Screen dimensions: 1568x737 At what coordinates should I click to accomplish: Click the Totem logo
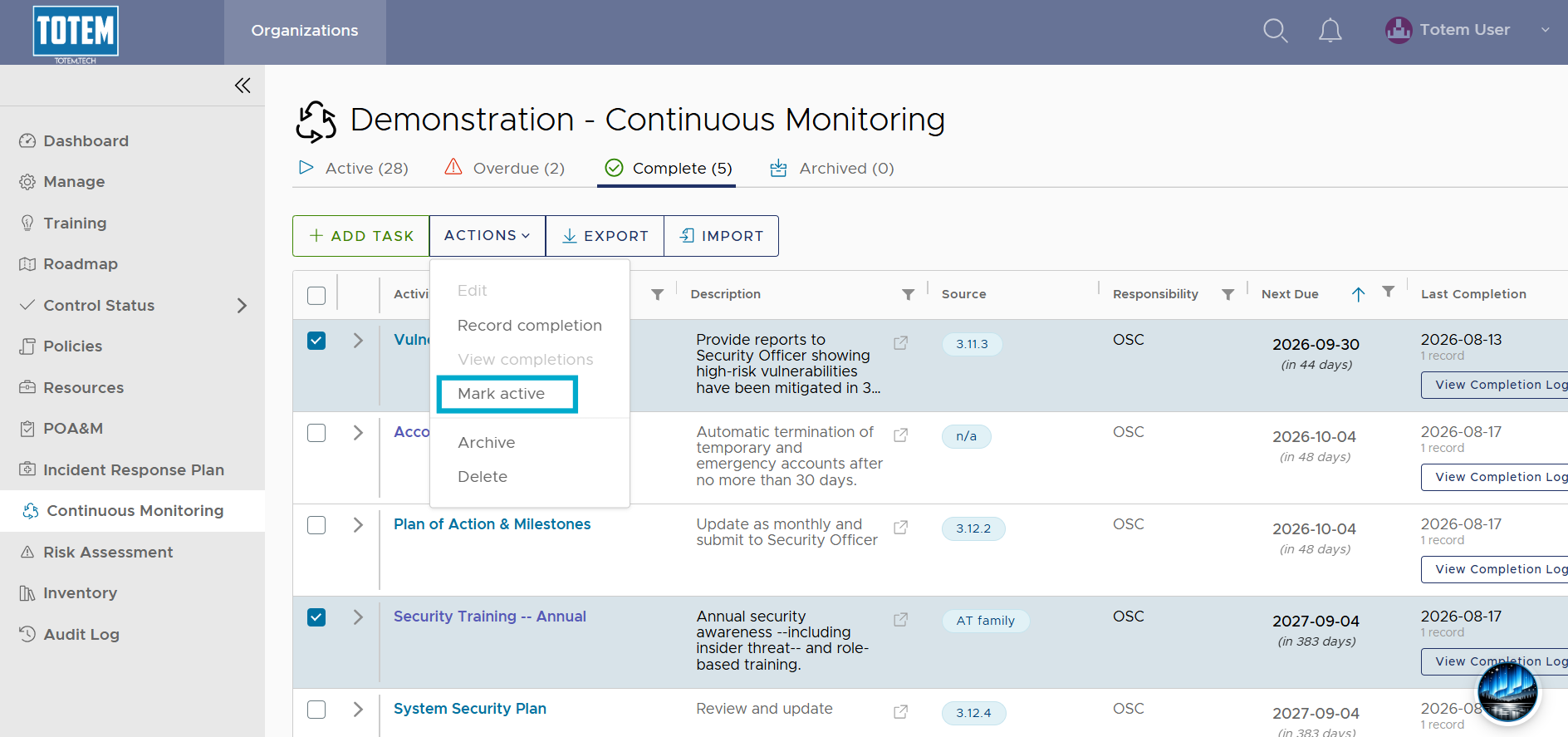pyautogui.click(x=76, y=33)
